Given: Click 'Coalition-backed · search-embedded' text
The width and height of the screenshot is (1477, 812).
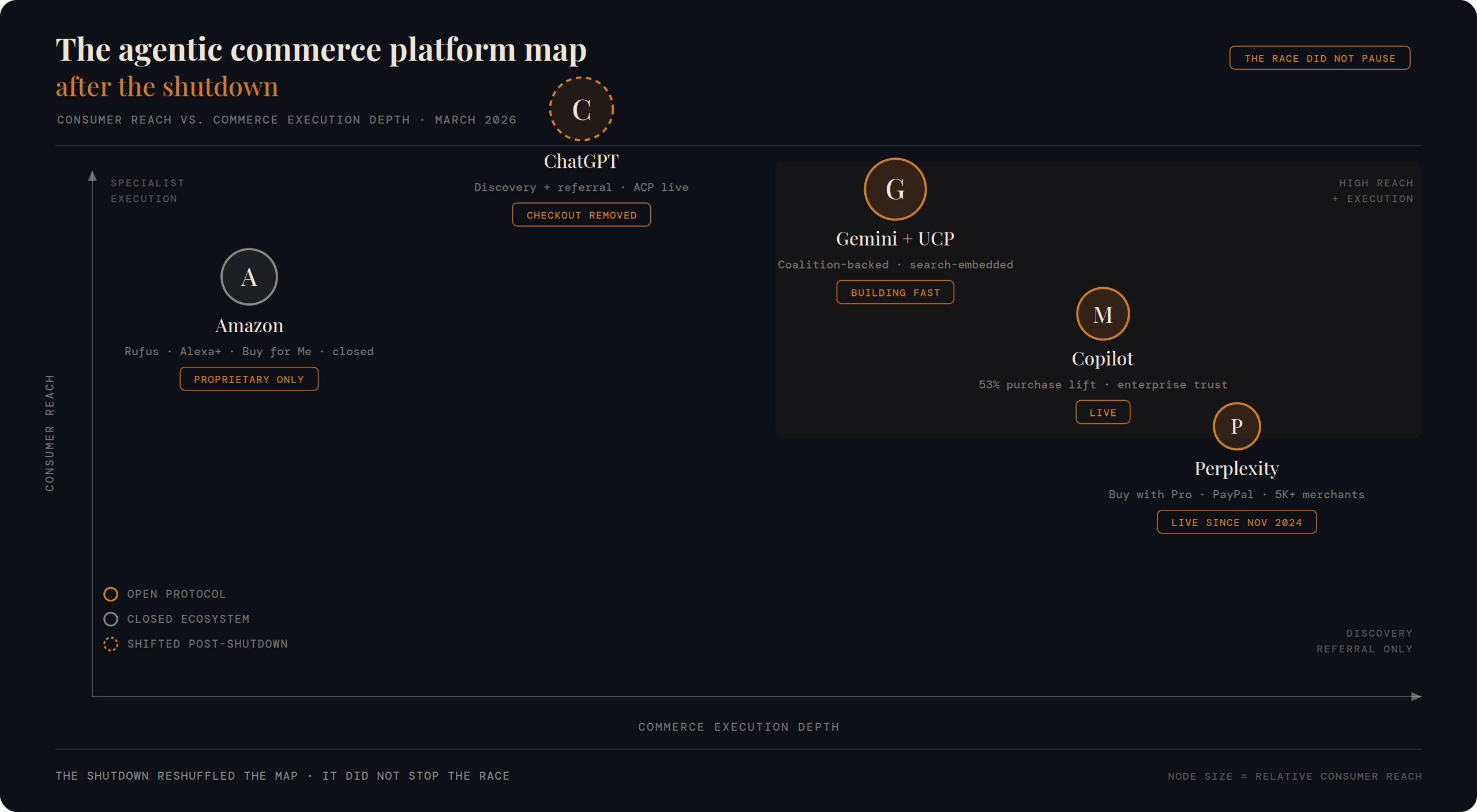Looking at the screenshot, I should pyautogui.click(x=895, y=265).
